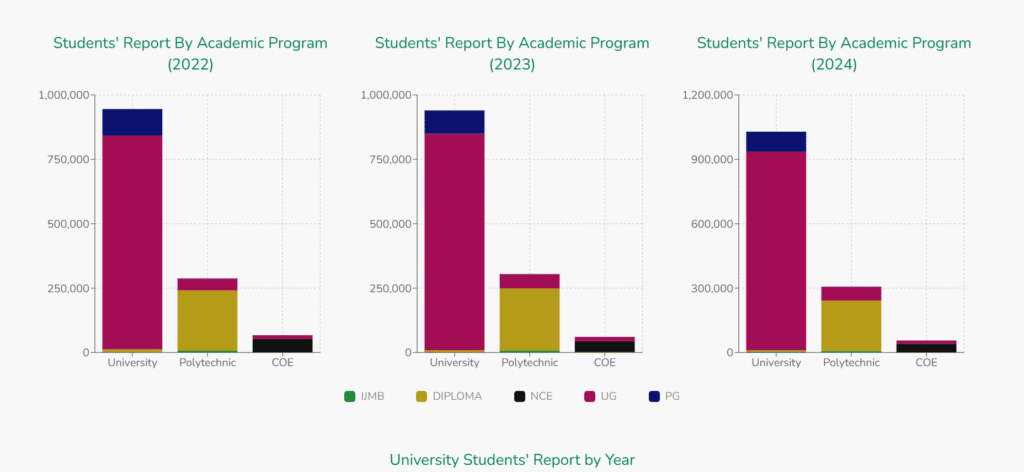This screenshot has height=472, width=1024.
Task: Toggle the DIPLOMA series legend label
Action: pos(457,396)
